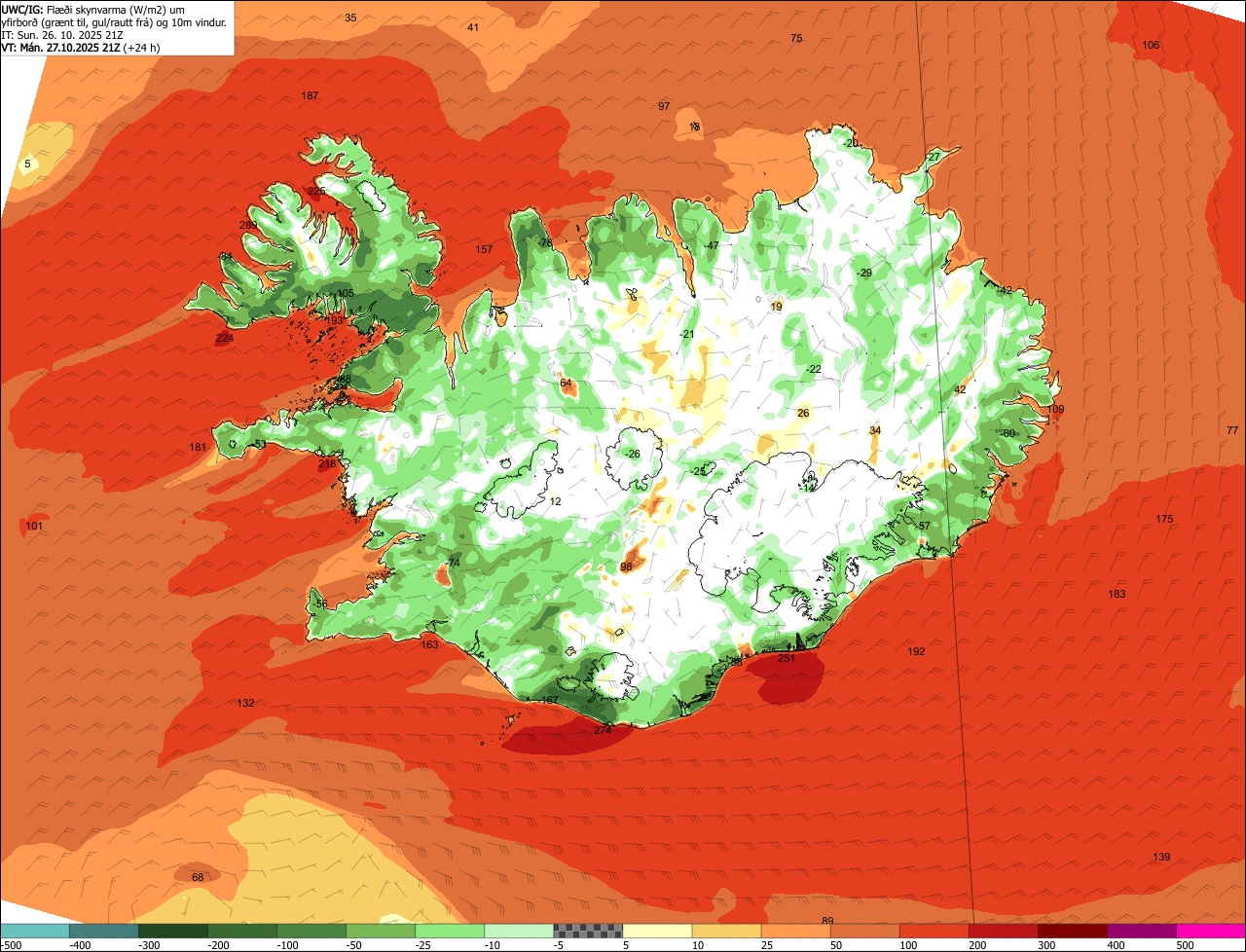The height and width of the screenshot is (952, 1246).
Task: Select the legend swatch between 10 and 25
Action: 726,931
